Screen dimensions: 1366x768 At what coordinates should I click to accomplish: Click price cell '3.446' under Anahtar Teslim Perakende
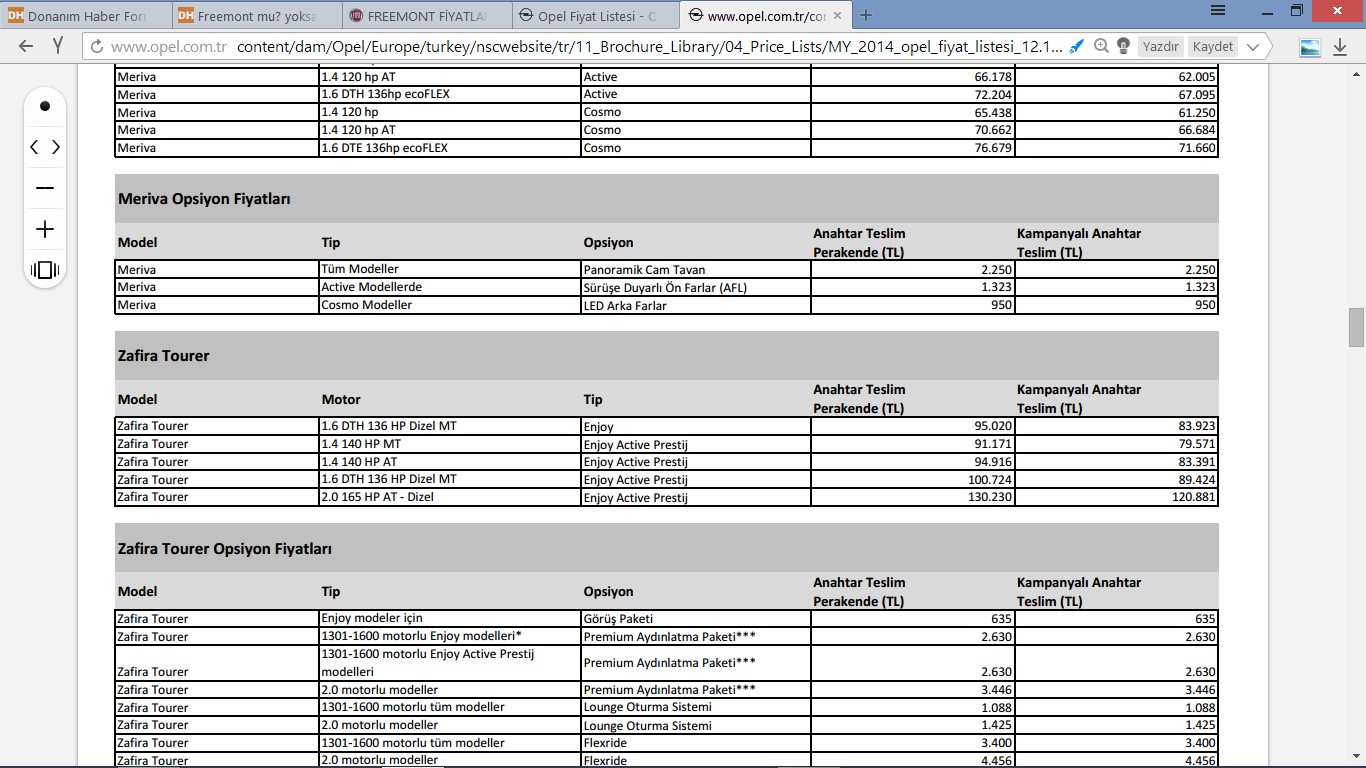[912, 690]
